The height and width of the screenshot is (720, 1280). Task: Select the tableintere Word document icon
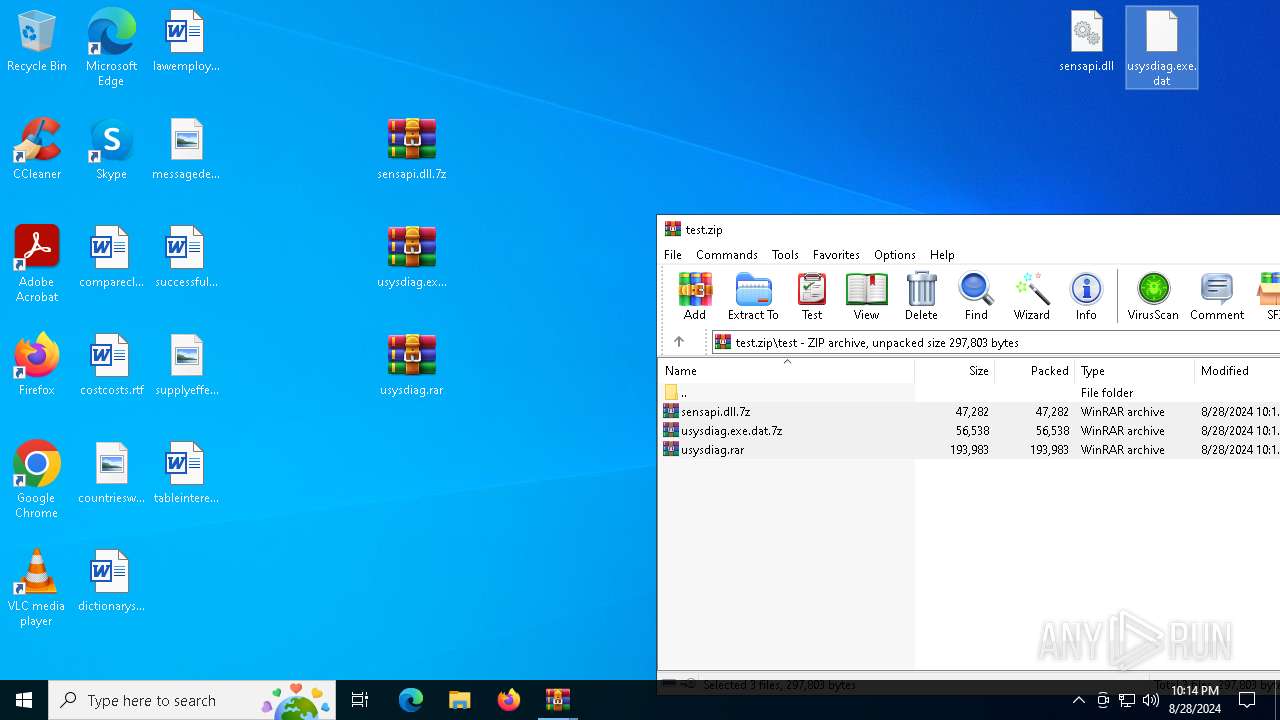click(x=186, y=474)
